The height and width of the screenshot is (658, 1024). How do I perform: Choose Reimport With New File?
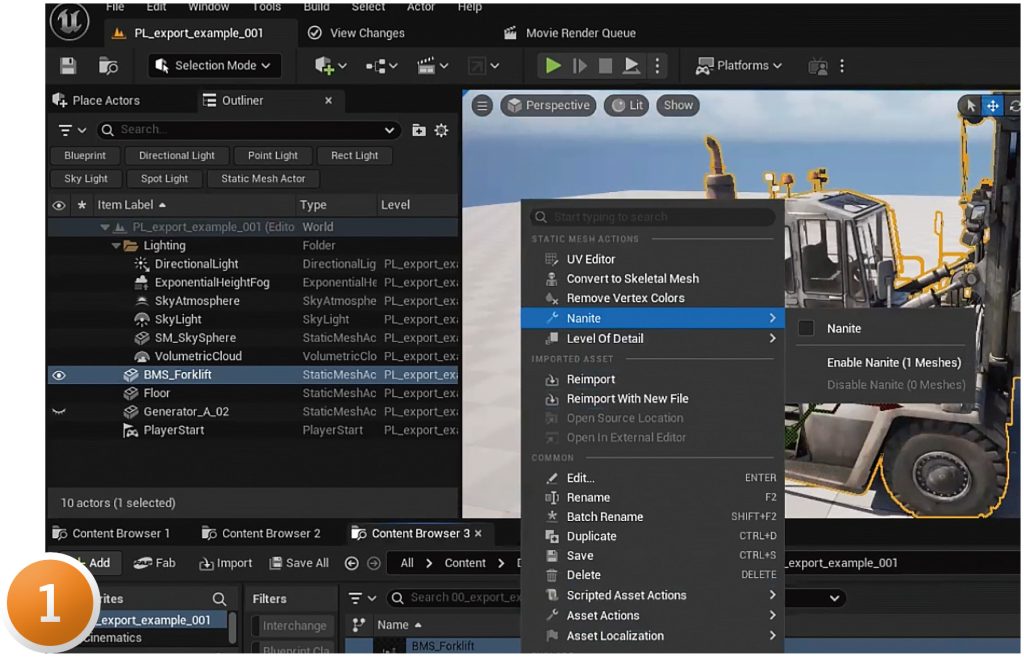click(654, 399)
